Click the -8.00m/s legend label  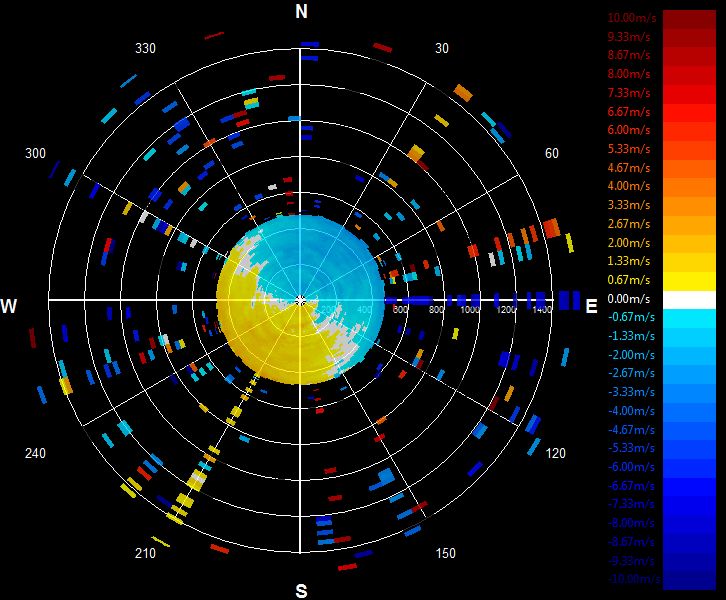coord(631,523)
